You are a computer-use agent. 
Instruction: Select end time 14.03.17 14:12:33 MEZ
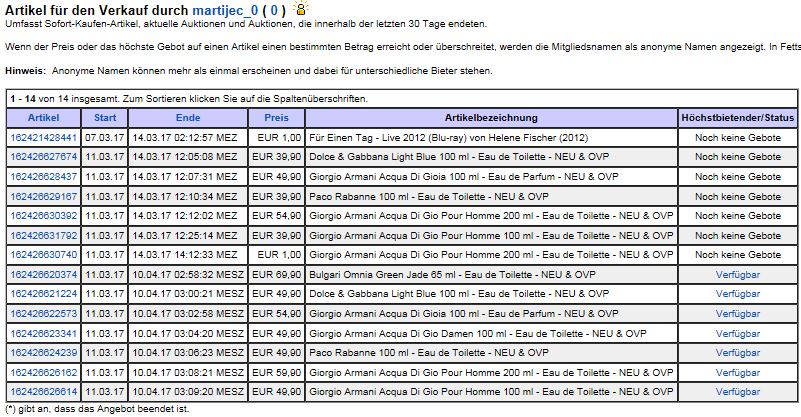coord(185,255)
